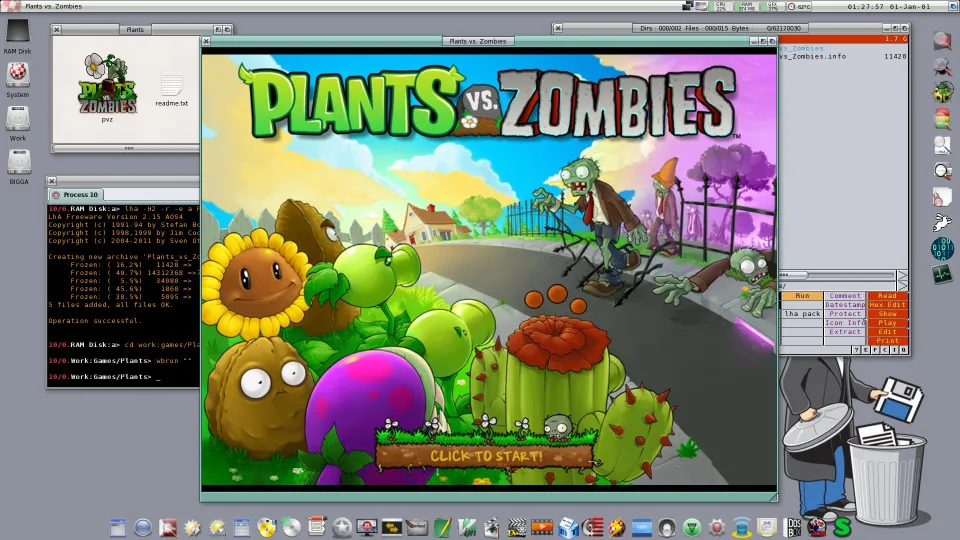Launch the red-white Amiga ball dock icon
The height and width of the screenshot is (540, 960).
(x=617, y=527)
